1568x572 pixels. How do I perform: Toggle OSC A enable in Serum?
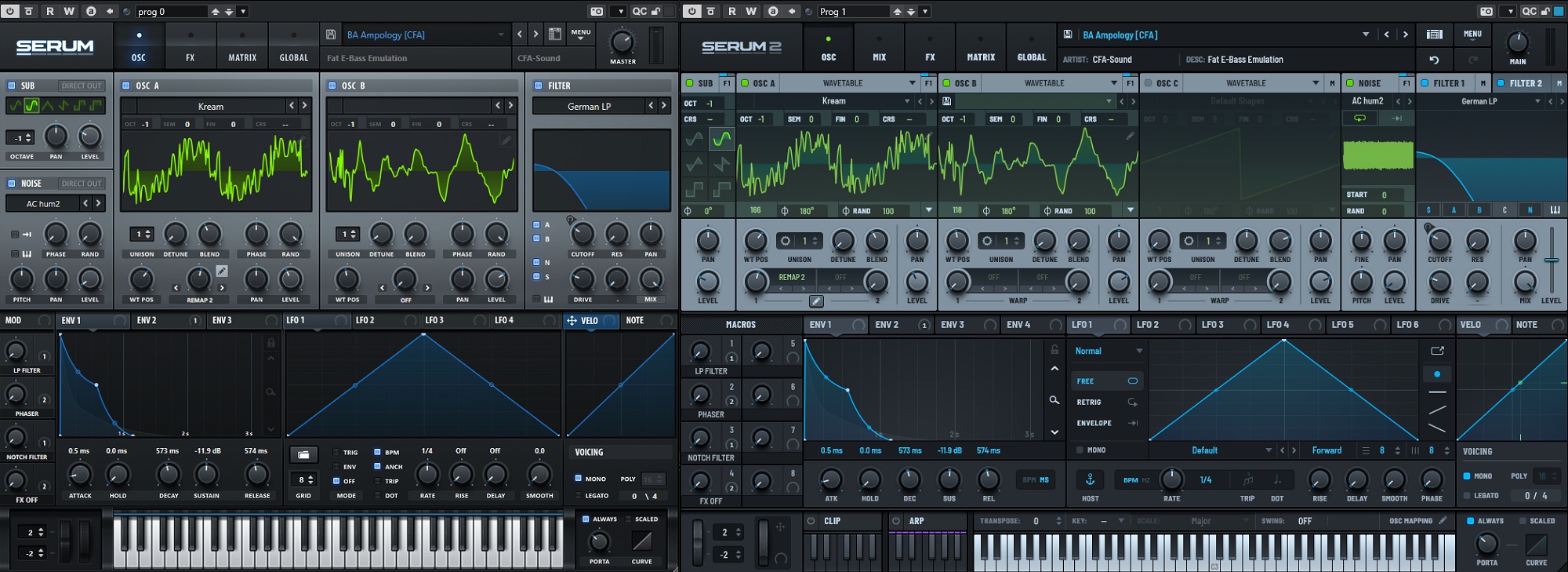(126, 86)
